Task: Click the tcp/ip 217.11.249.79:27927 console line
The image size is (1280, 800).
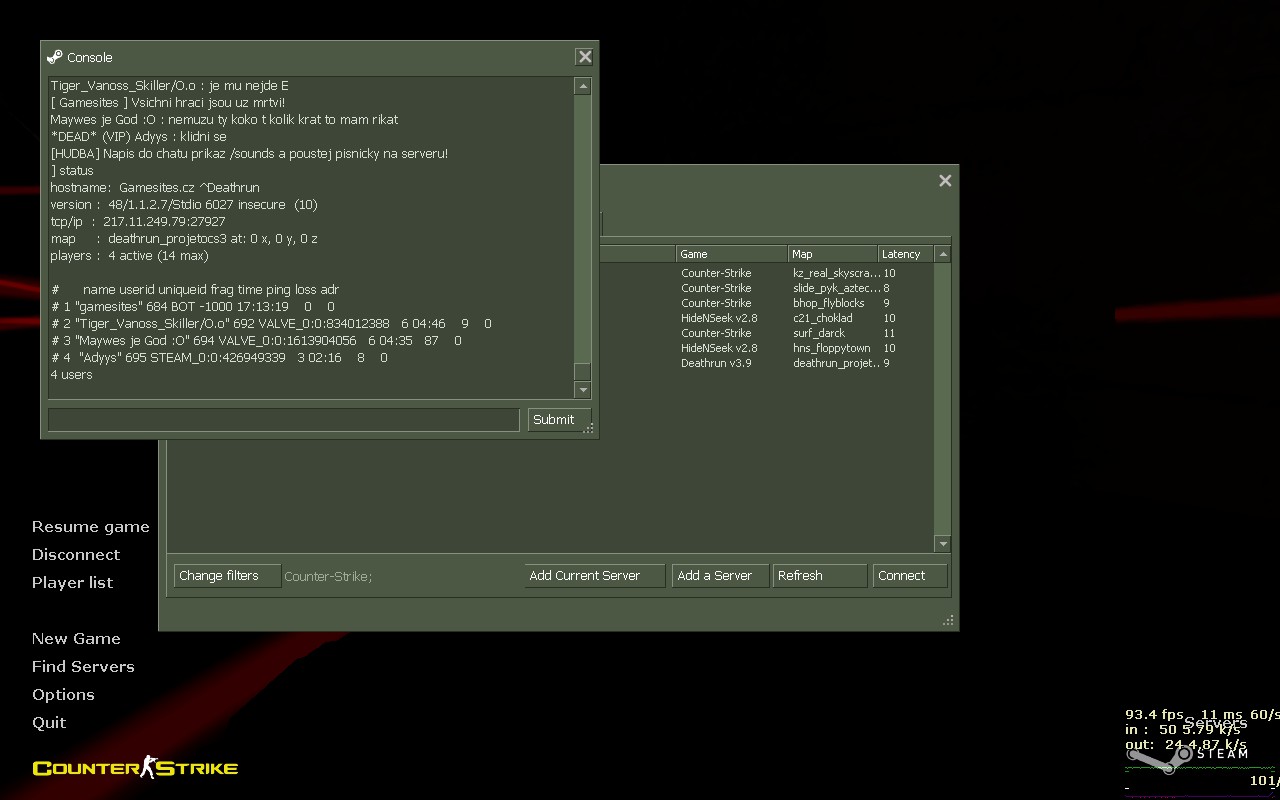Action: (138, 222)
